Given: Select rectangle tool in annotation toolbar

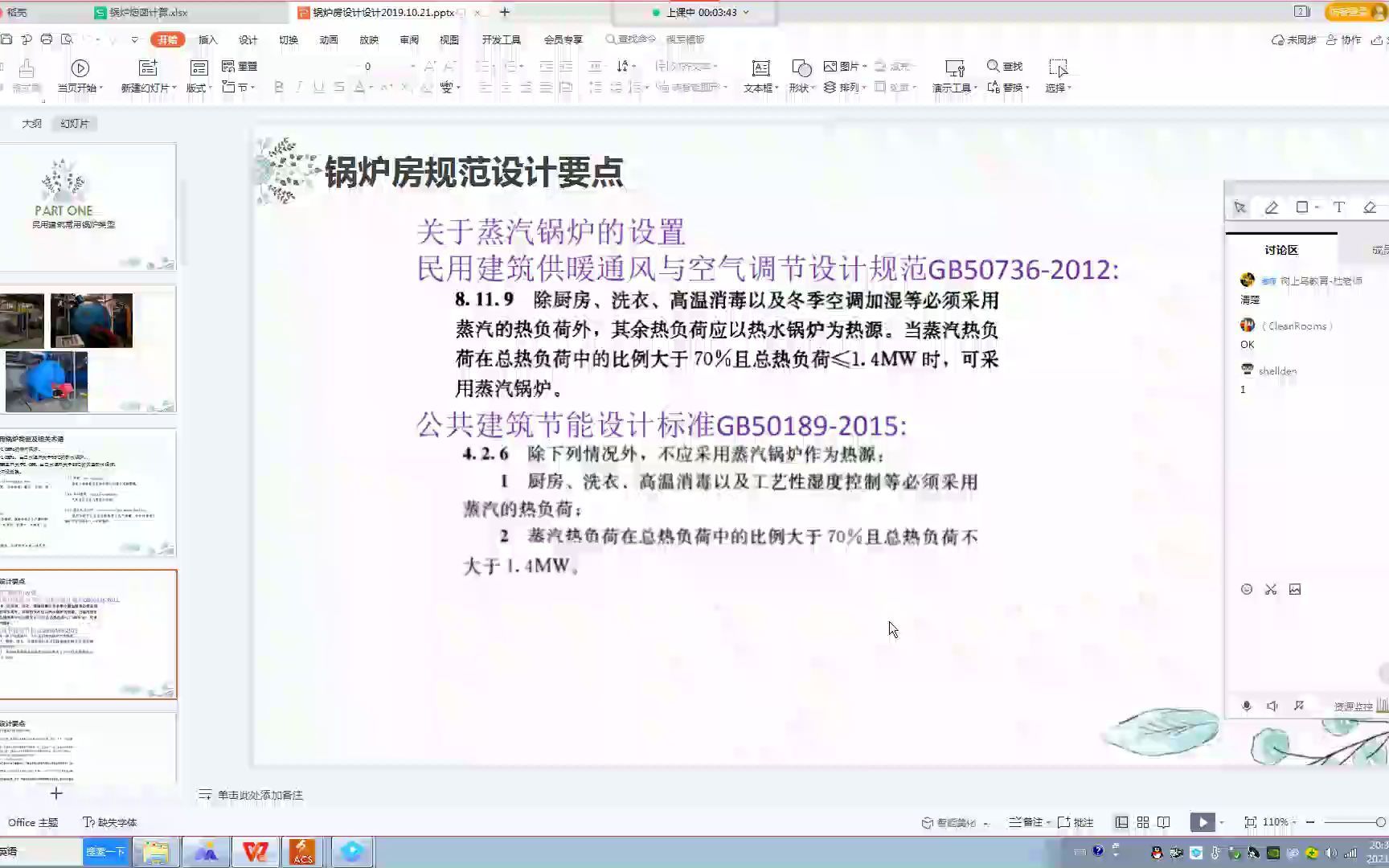Looking at the screenshot, I should click(1302, 207).
